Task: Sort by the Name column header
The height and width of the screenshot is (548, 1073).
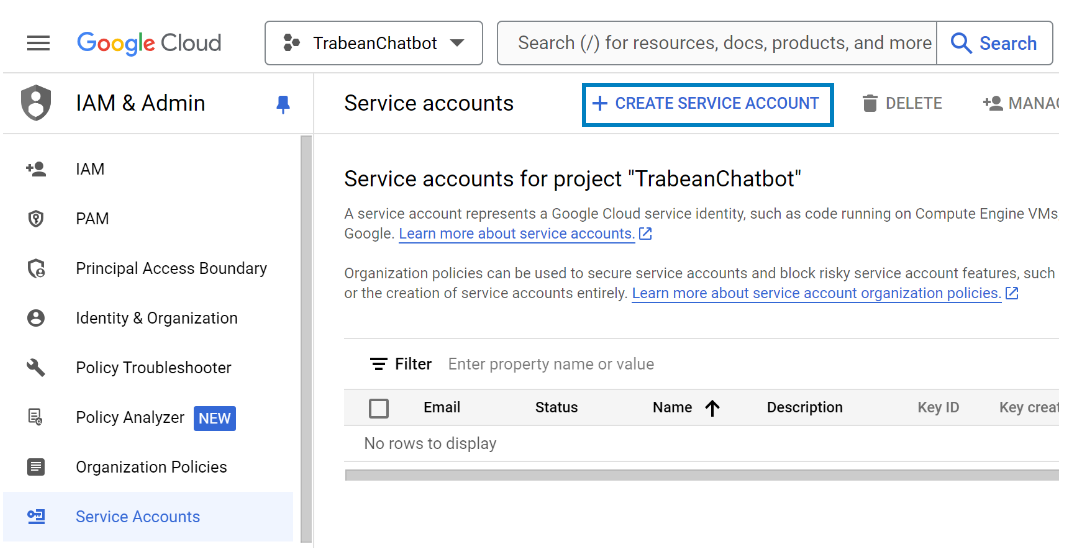Action: click(x=672, y=408)
